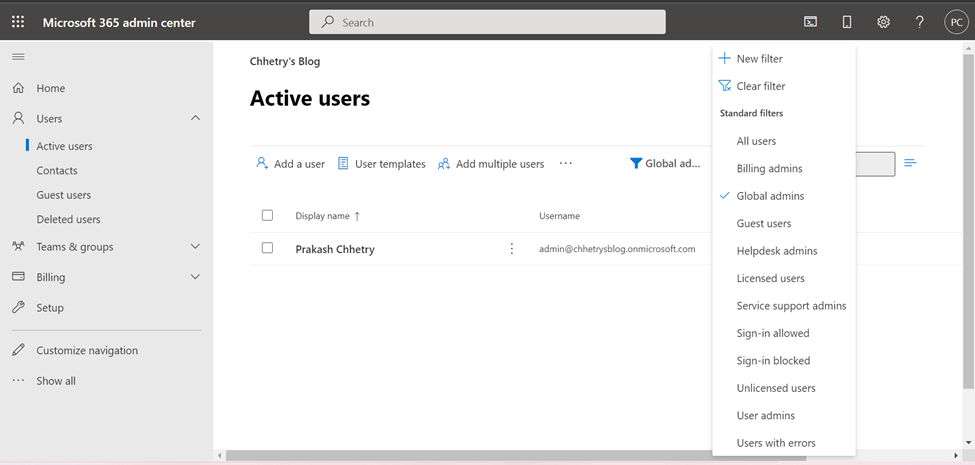
Task: Click the Setup wrench icon
Action: click(x=18, y=307)
